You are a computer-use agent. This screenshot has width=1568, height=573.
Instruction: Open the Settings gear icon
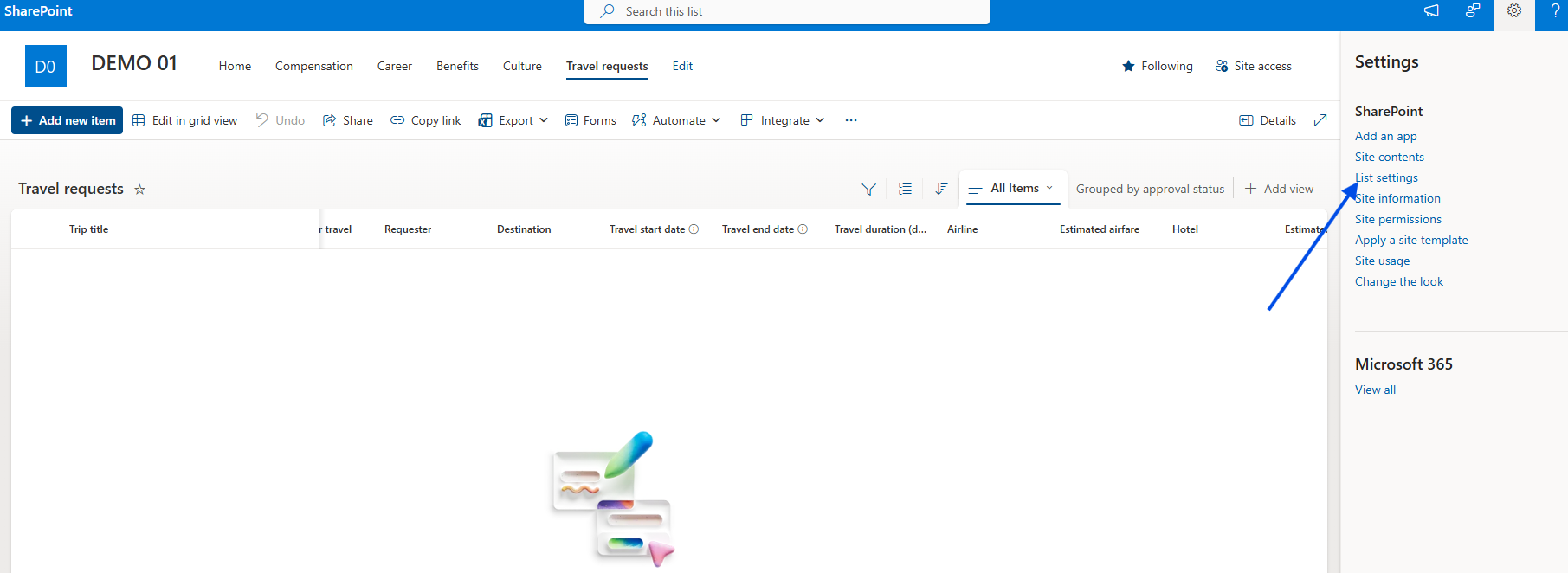click(x=1513, y=11)
